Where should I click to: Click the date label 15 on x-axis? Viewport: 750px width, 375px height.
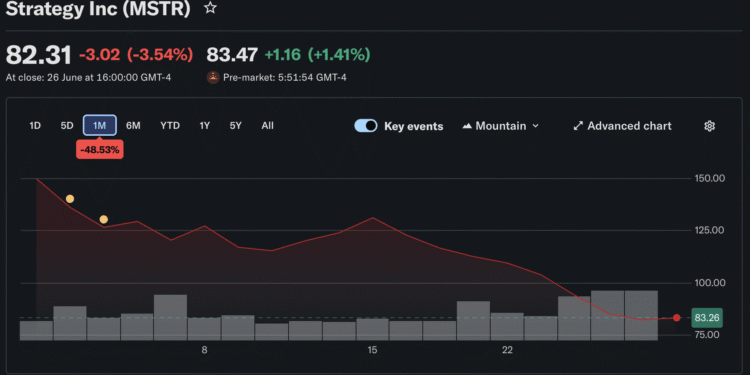[372, 350]
